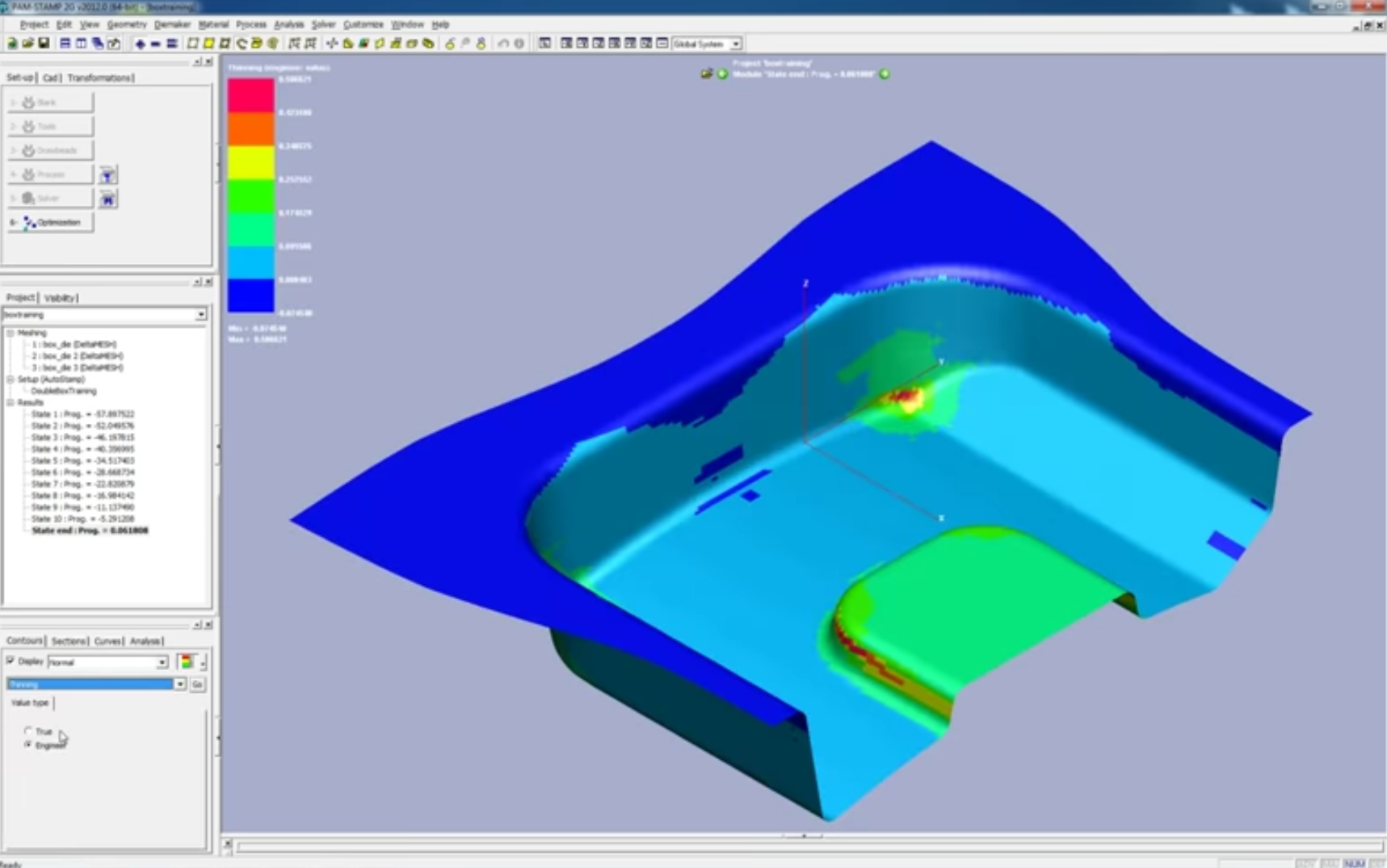This screenshot has height=868, width=1387.
Task: Click the Optimization step button
Action: tap(51, 223)
